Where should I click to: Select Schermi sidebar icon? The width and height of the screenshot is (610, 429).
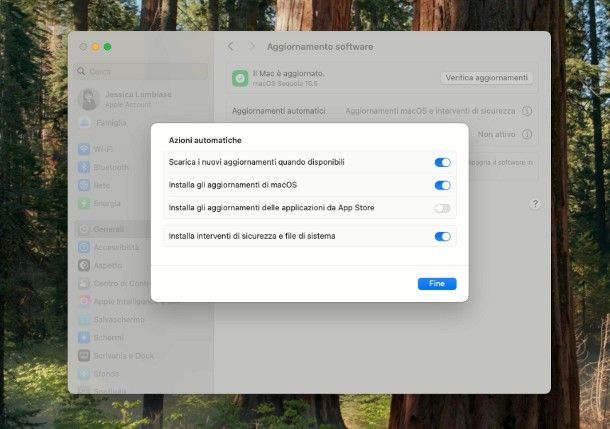coord(84,337)
